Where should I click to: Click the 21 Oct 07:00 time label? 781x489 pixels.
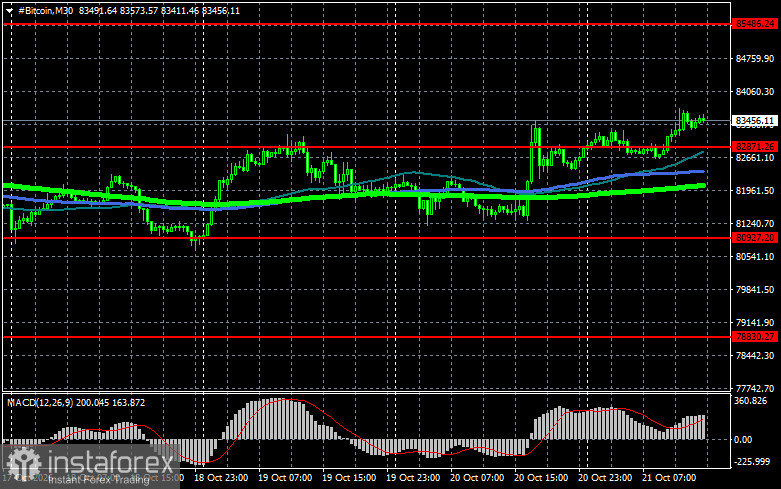coord(669,478)
